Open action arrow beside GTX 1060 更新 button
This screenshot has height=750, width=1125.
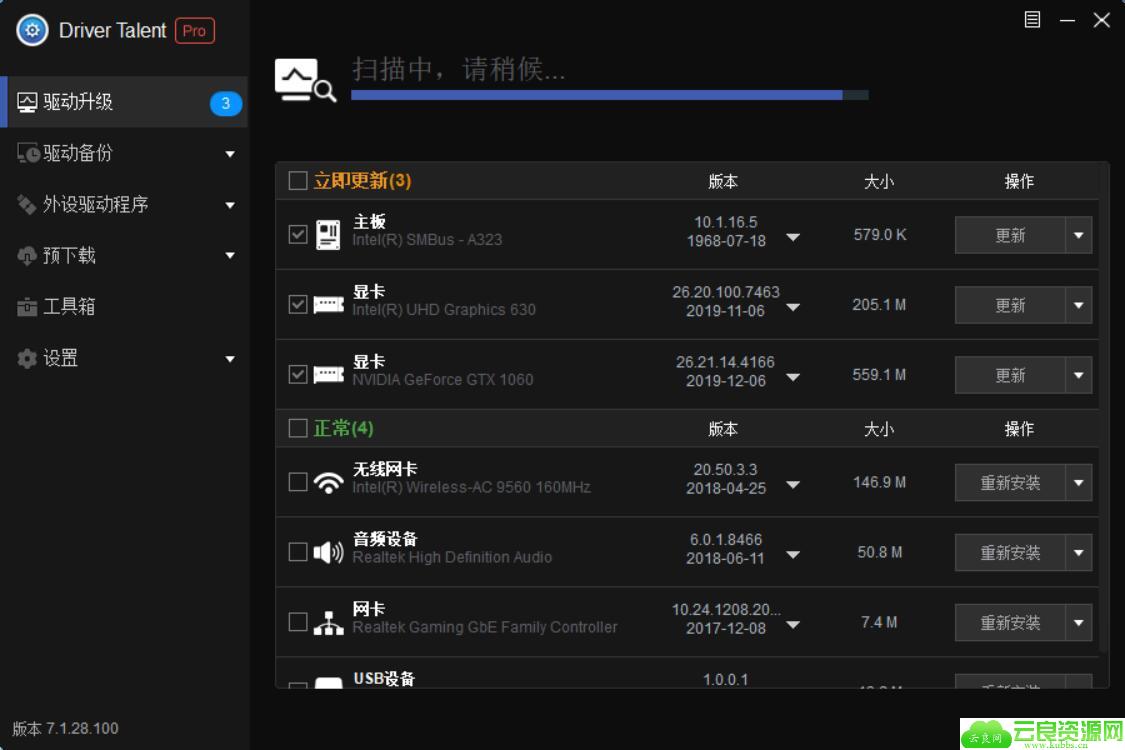click(x=1078, y=375)
